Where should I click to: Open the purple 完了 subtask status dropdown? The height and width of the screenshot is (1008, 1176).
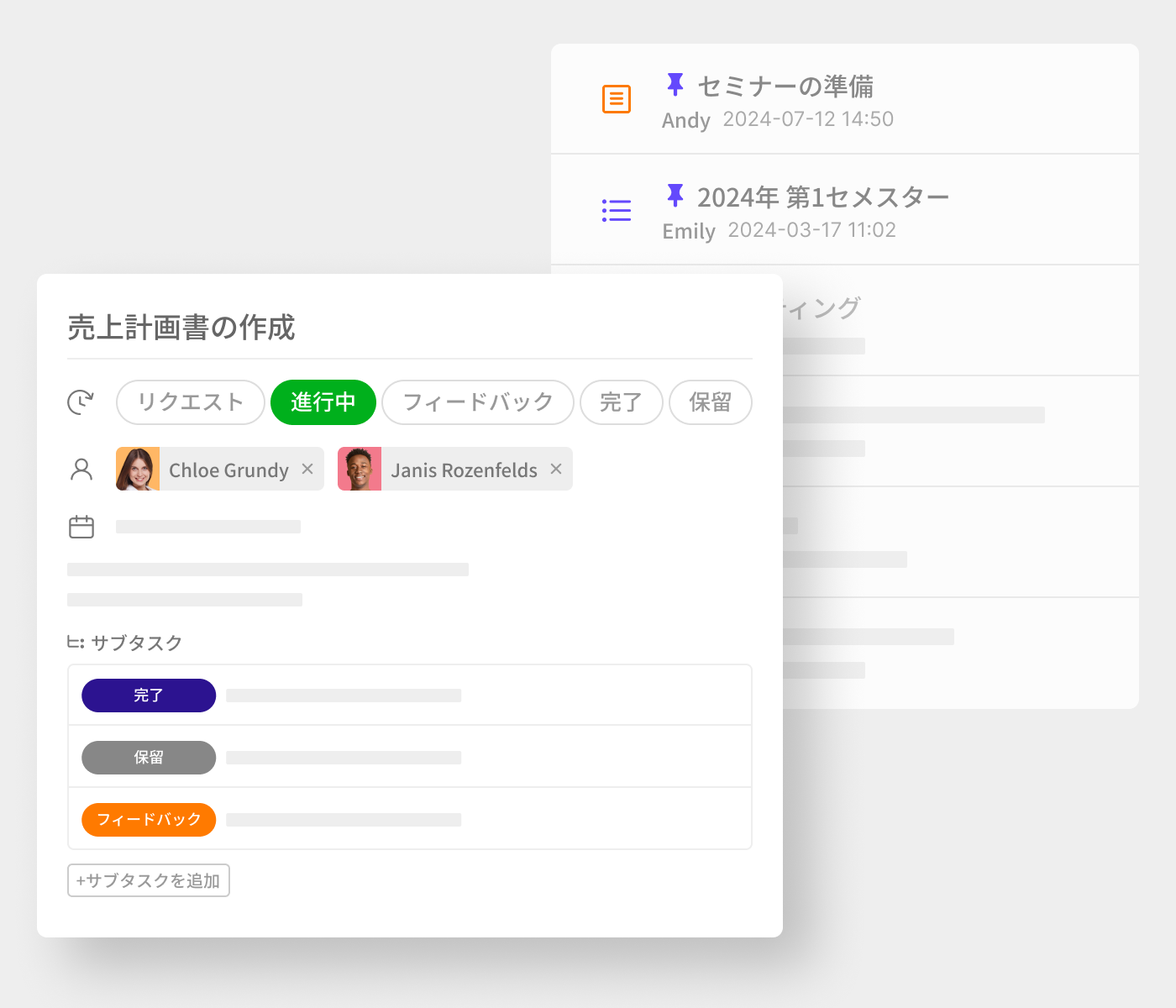point(149,696)
